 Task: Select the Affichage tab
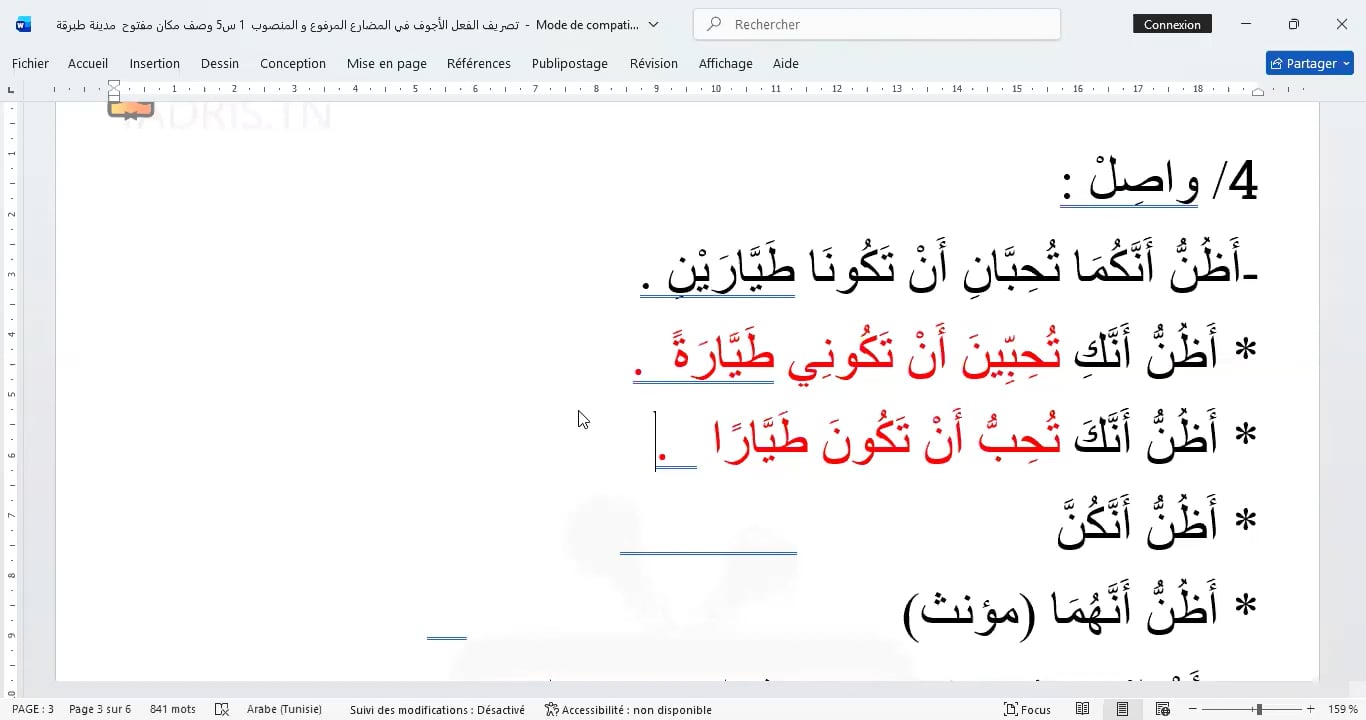tap(726, 63)
